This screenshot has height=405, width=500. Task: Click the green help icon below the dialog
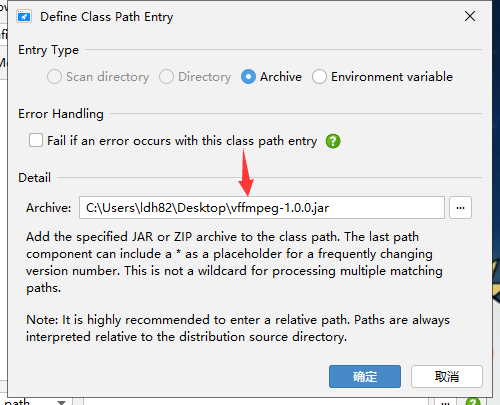[473, 402]
